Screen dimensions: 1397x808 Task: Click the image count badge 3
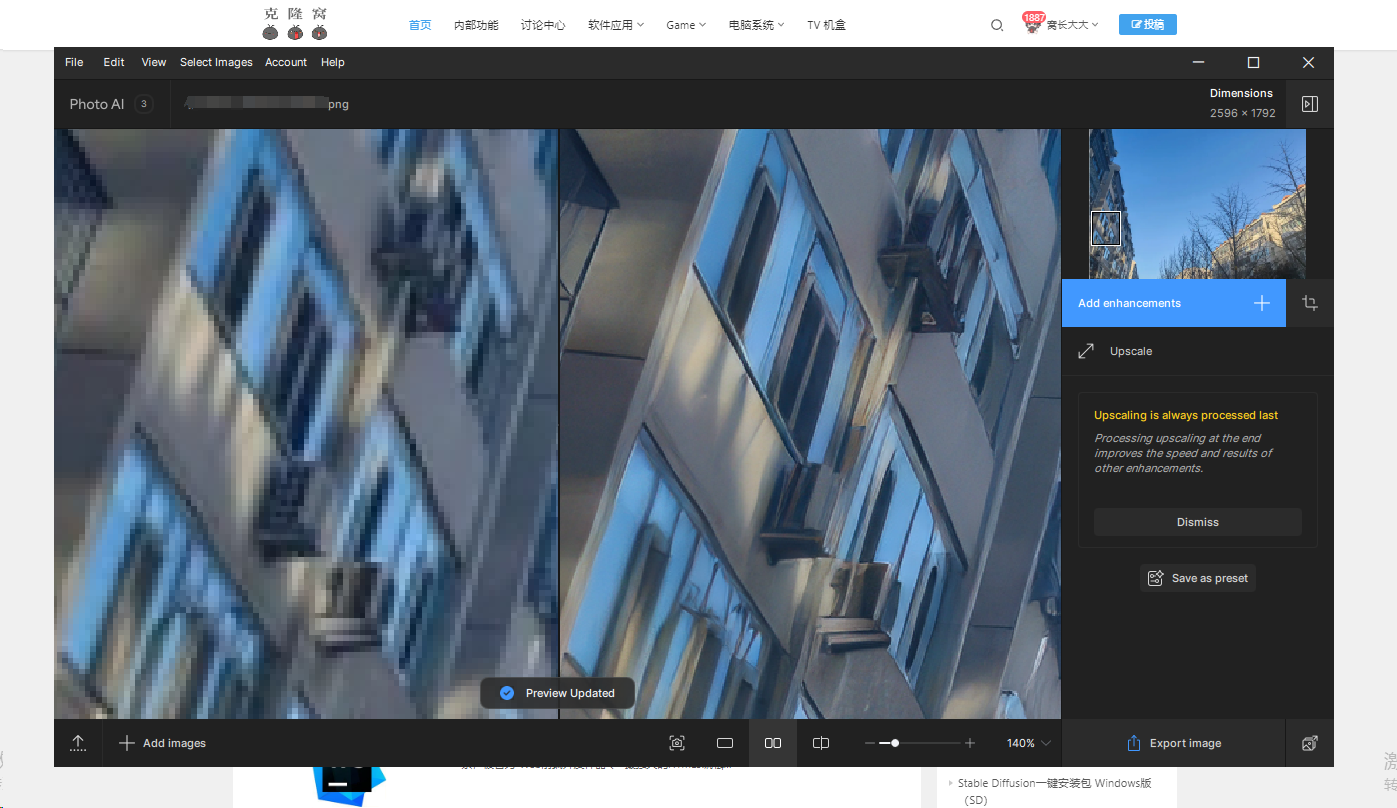pos(144,104)
